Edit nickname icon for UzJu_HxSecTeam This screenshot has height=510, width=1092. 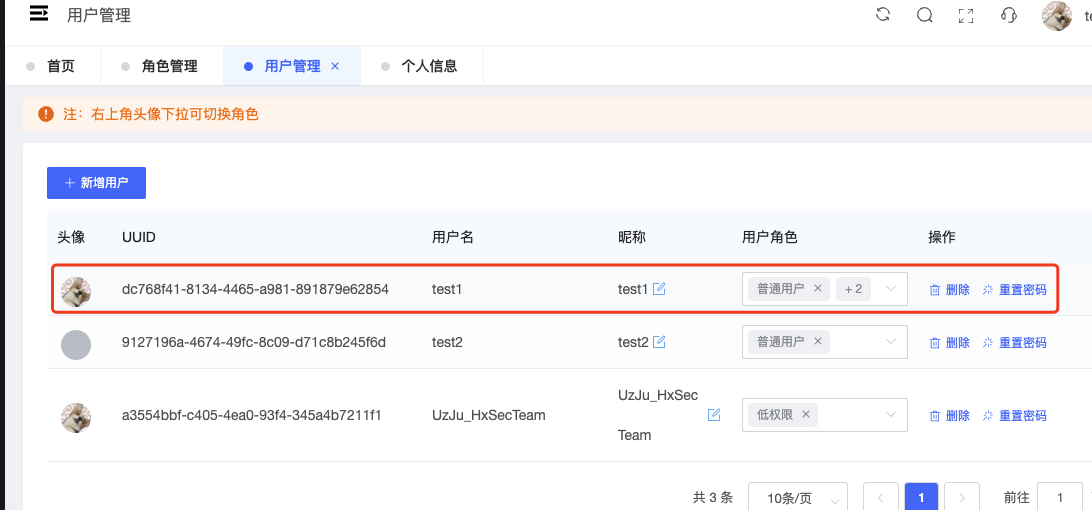click(714, 415)
